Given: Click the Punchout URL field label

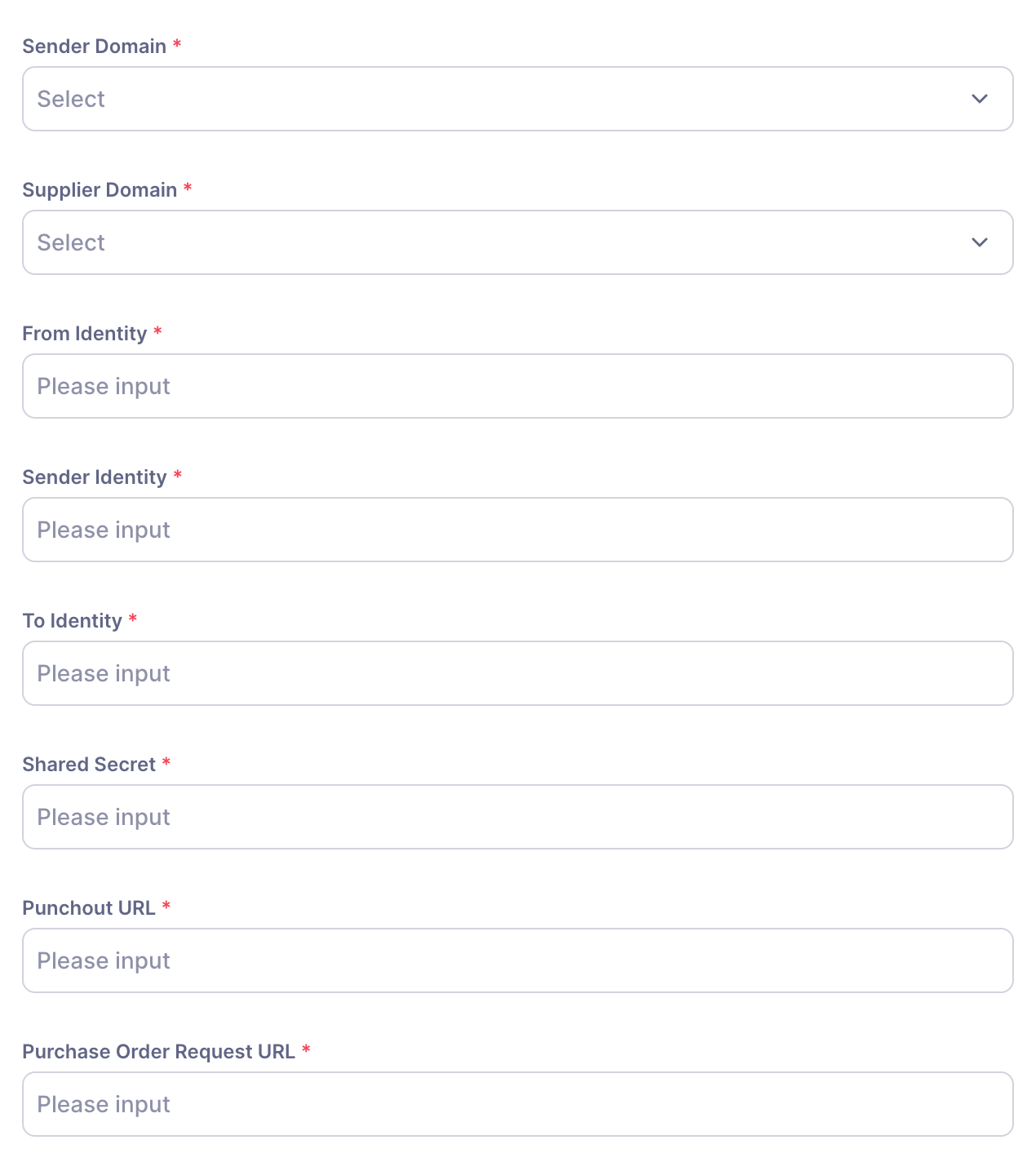Looking at the screenshot, I should pos(89,908).
